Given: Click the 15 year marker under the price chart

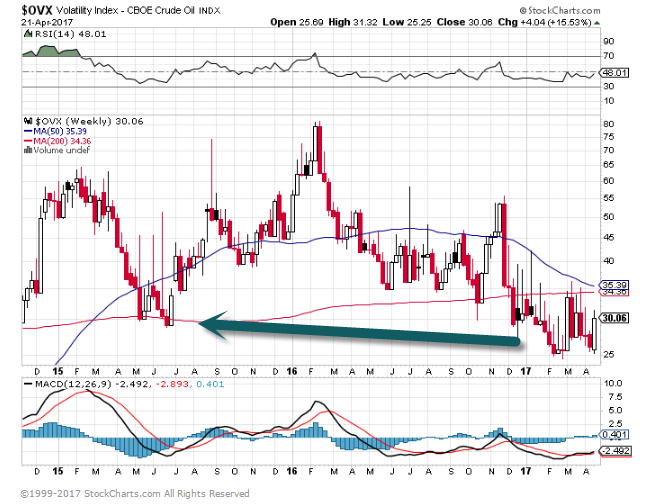Looking at the screenshot, I should [58, 371].
